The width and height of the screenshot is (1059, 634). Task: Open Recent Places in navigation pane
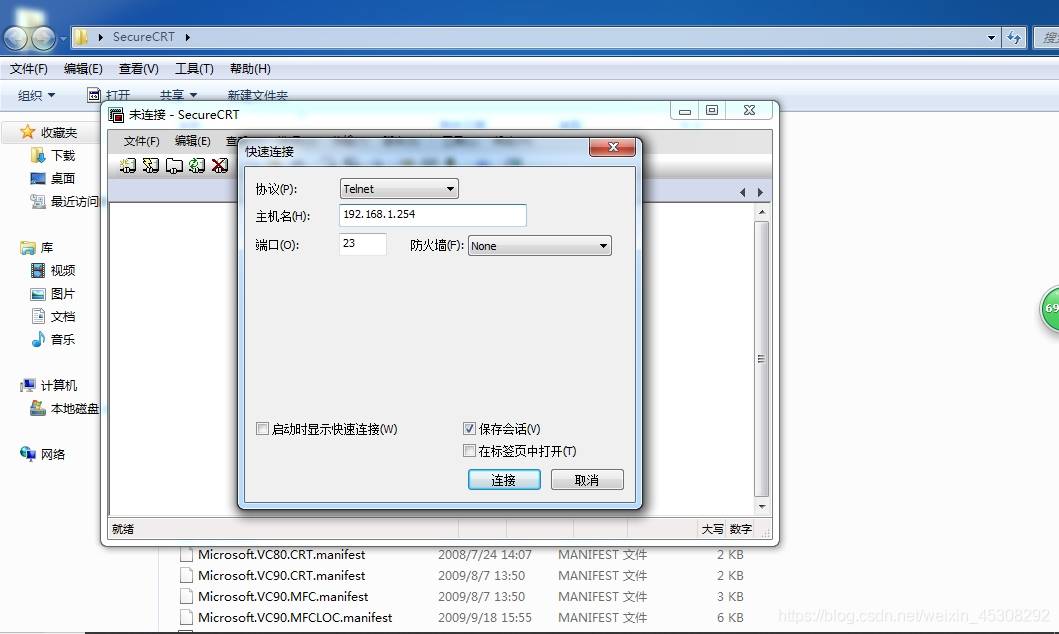point(65,201)
